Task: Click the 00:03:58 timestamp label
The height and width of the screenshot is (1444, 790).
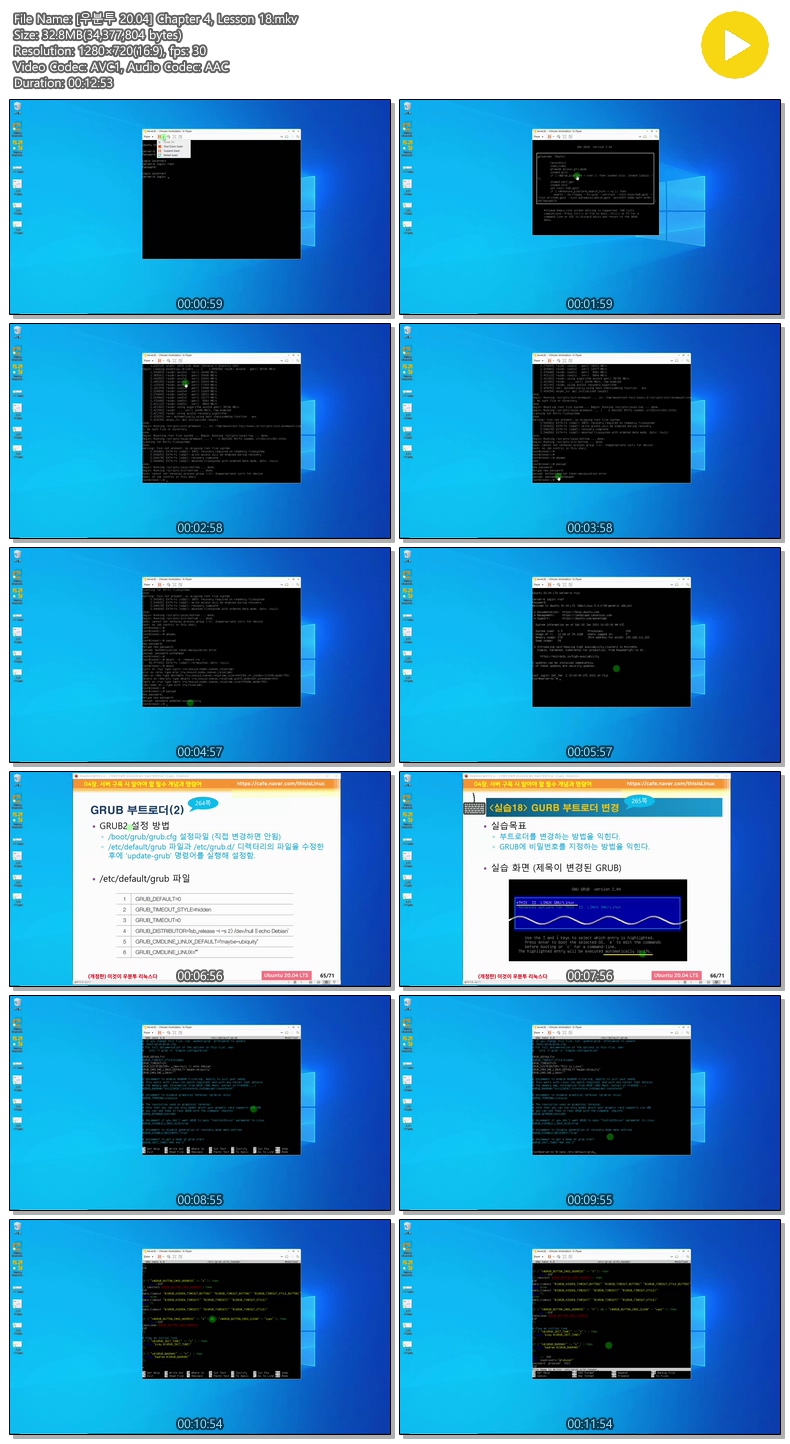Action: [x=590, y=528]
